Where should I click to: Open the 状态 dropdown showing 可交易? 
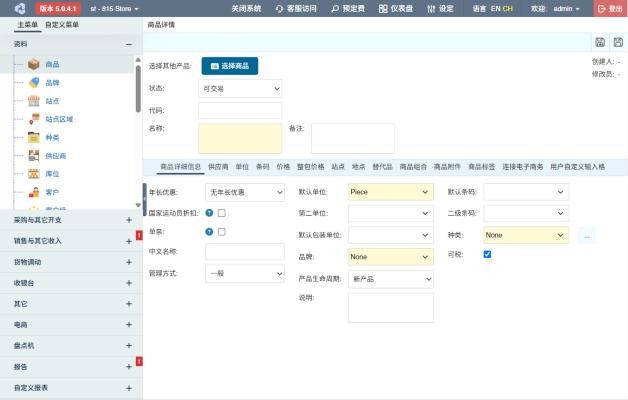click(240, 88)
